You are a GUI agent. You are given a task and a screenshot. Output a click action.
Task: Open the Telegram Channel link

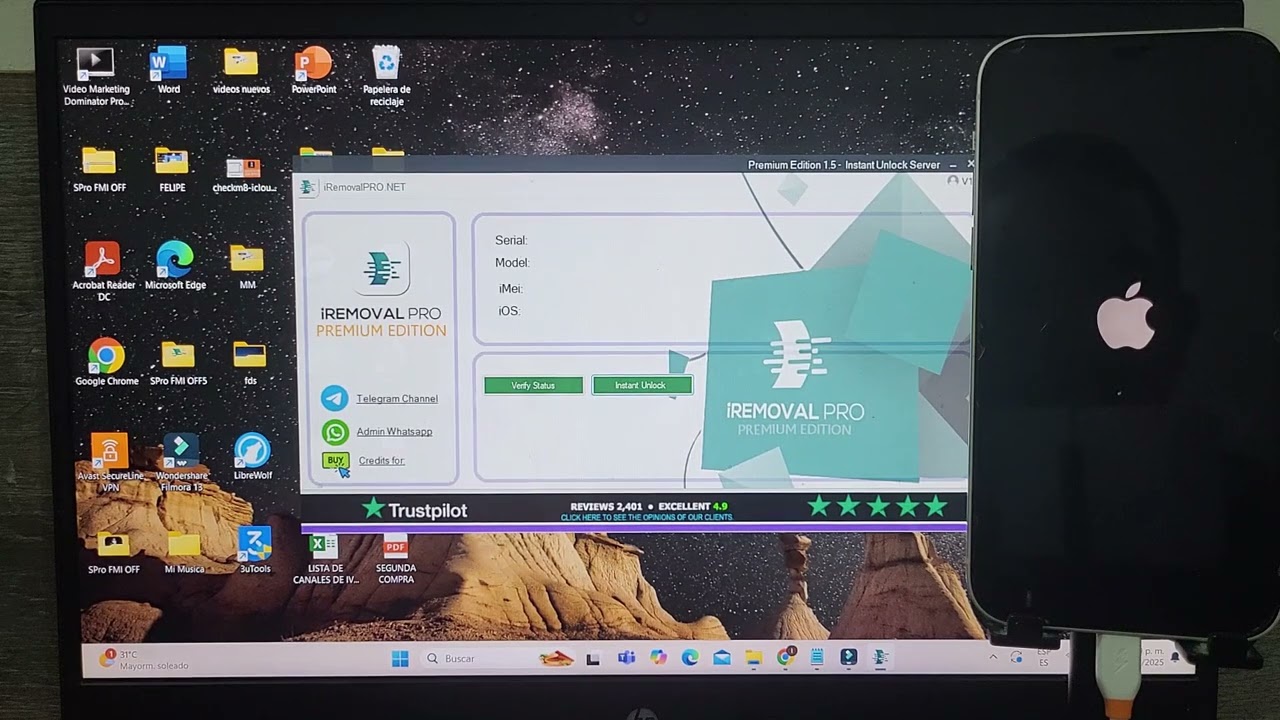coord(397,399)
